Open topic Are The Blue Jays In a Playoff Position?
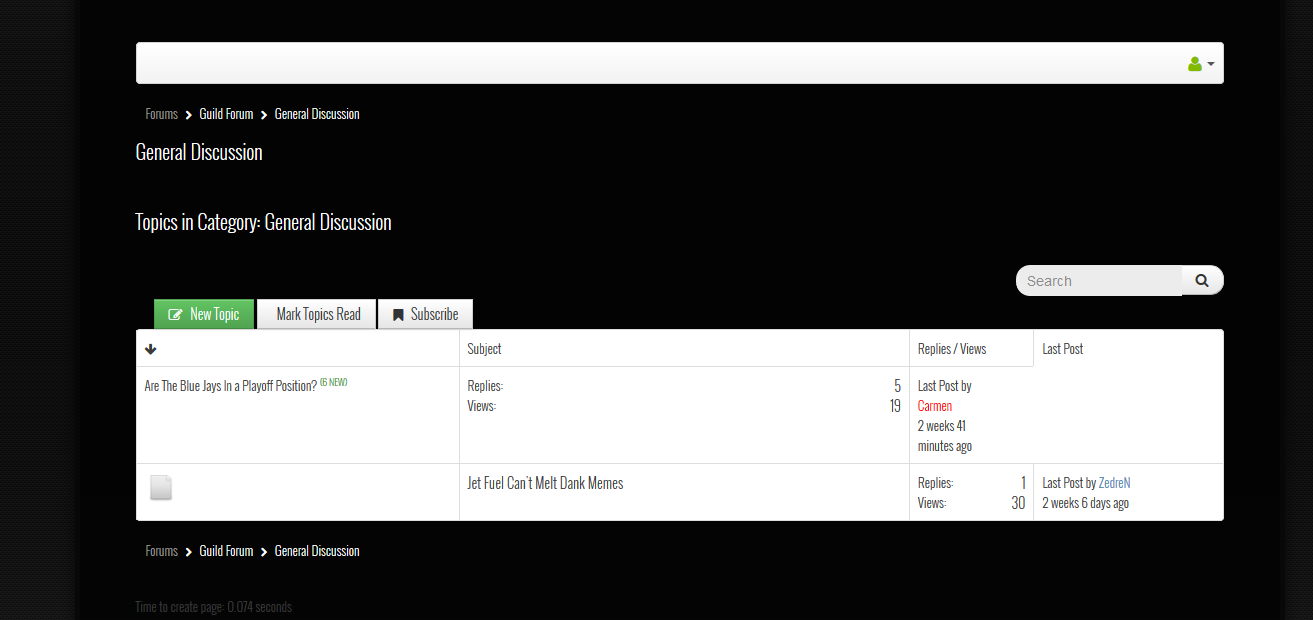 (231, 386)
